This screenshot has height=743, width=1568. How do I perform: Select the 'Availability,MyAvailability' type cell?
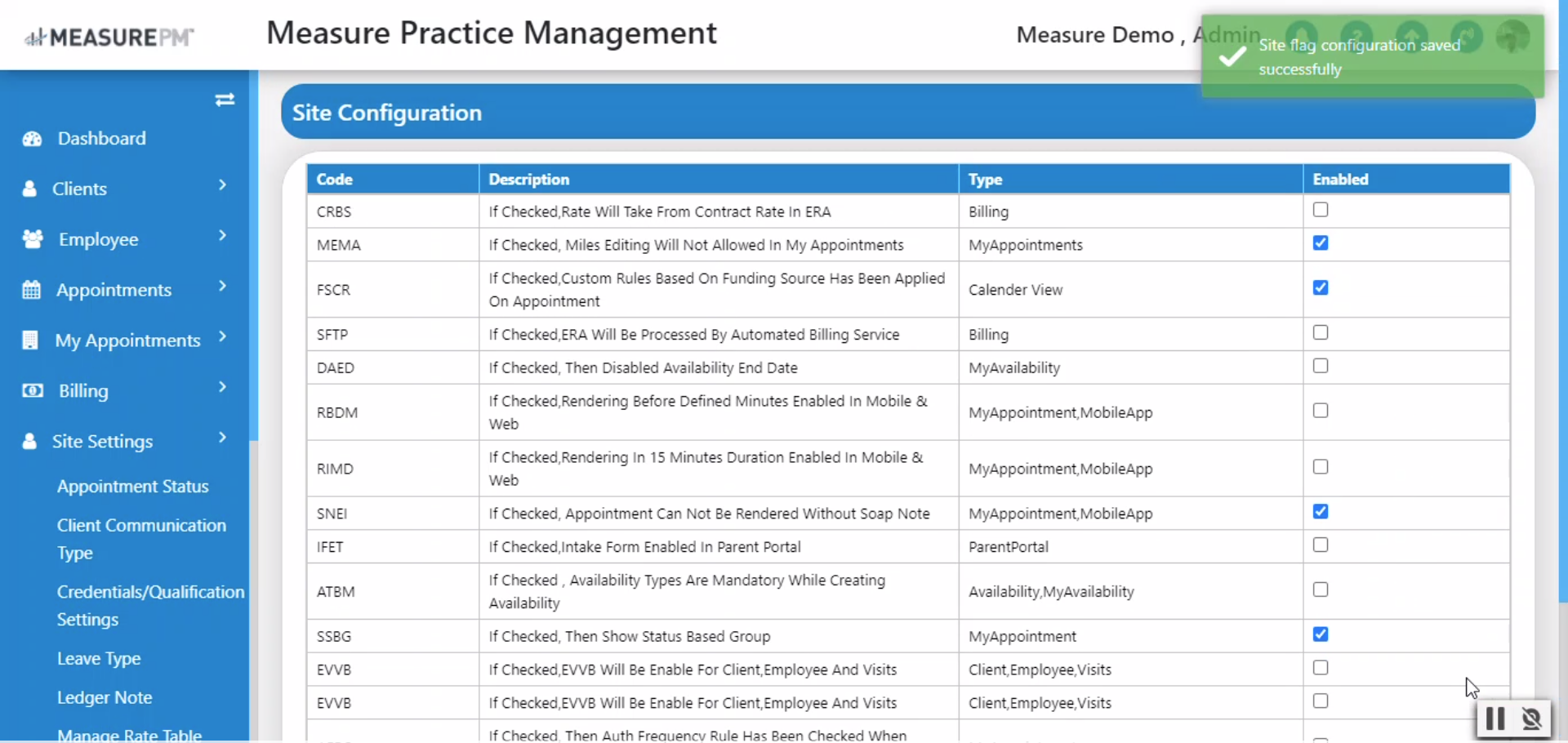pyautogui.click(x=1131, y=591)
